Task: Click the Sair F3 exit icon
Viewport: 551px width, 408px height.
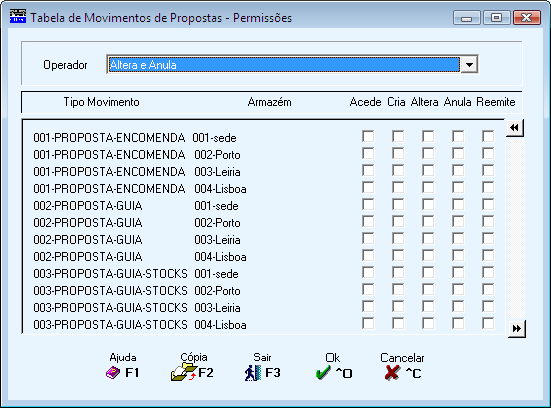Action: [x=253, y=373]
